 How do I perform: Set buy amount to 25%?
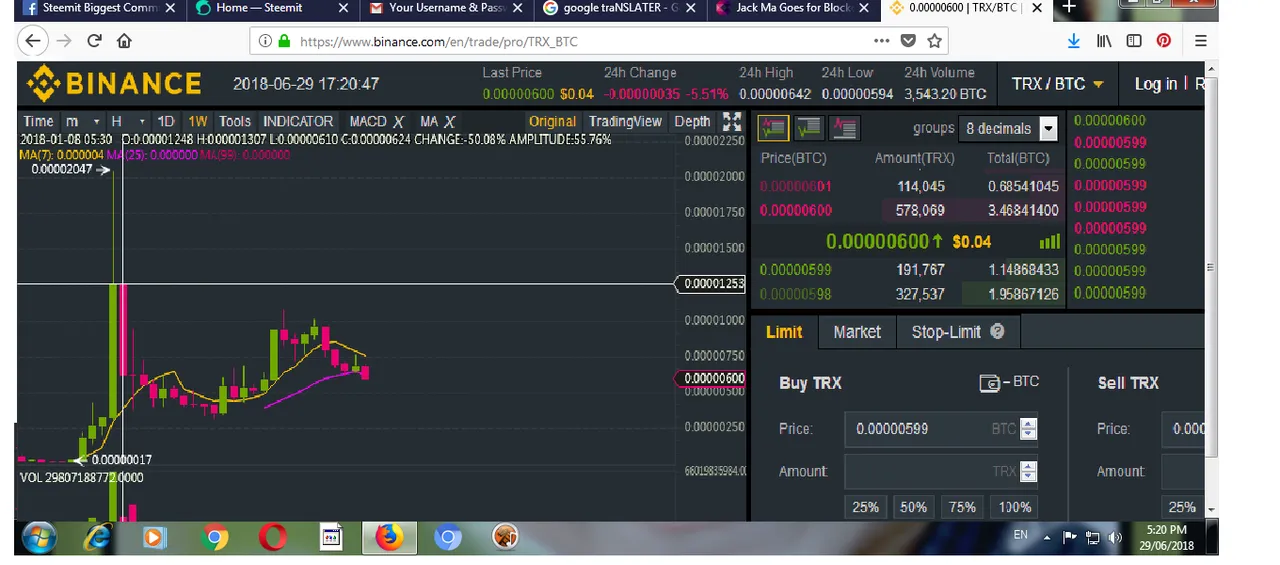click(x=865, y=507)
